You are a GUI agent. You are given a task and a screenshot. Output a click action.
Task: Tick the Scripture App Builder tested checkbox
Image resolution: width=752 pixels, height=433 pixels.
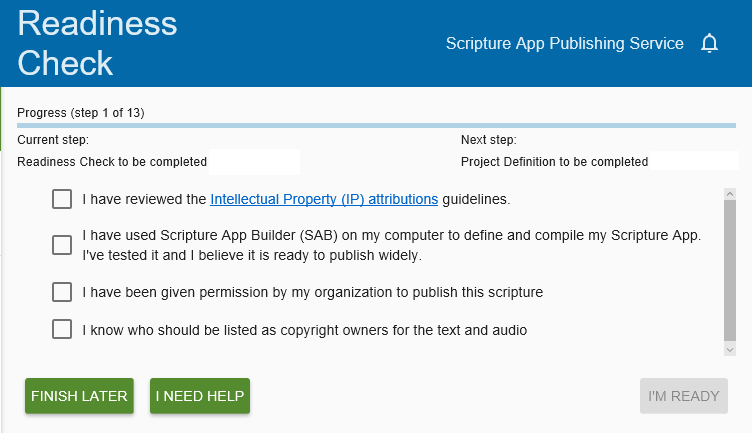[x=62, y=245]
